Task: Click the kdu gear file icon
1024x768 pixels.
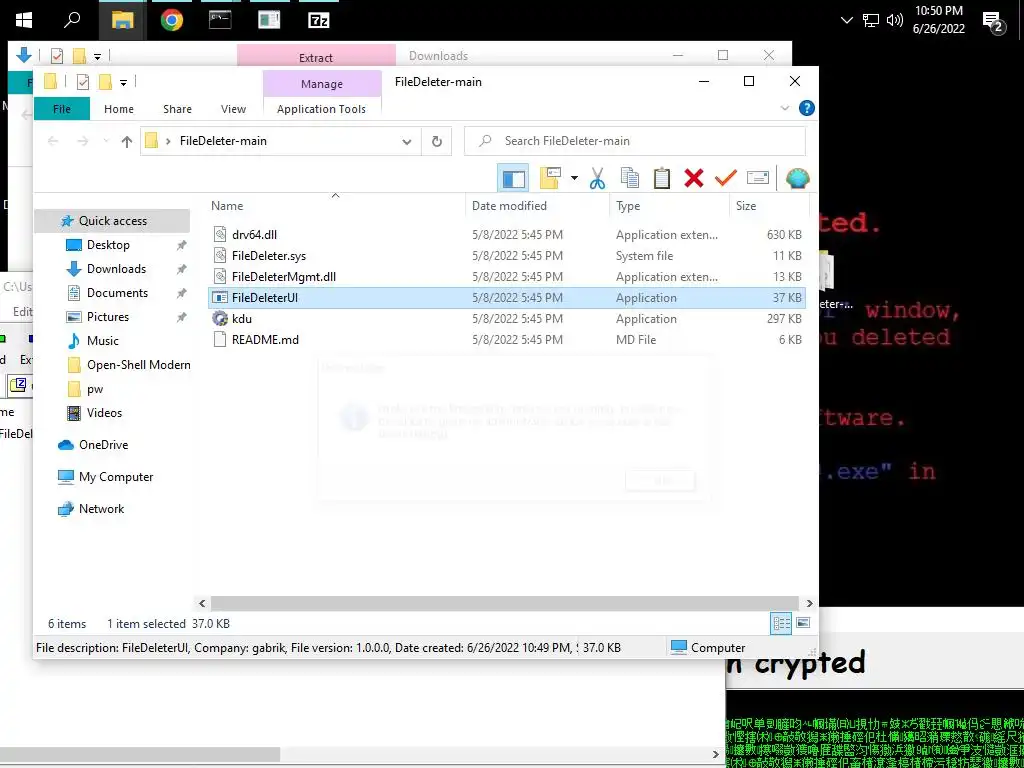Action: click(220, 319)
